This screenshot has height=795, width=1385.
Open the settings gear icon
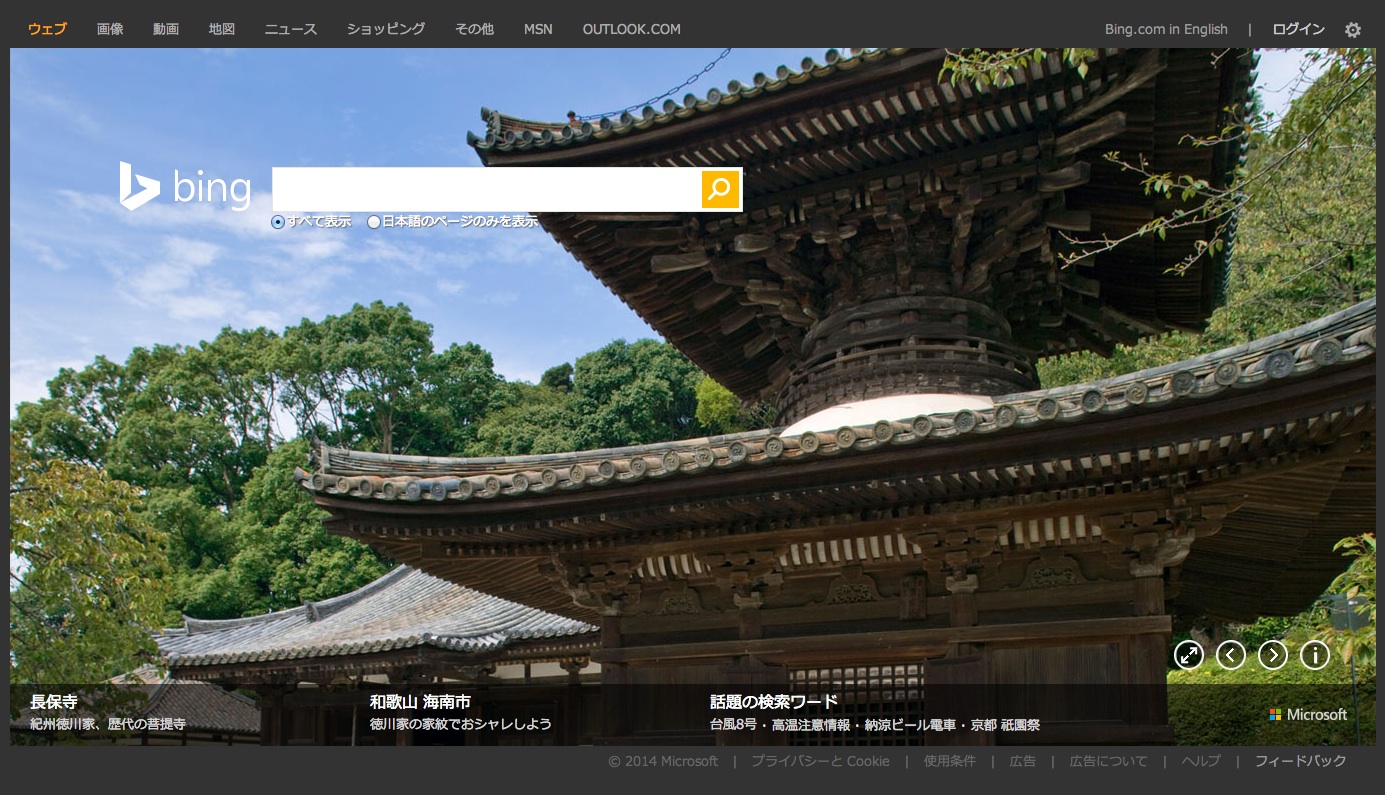click(x=1353, y=30)
